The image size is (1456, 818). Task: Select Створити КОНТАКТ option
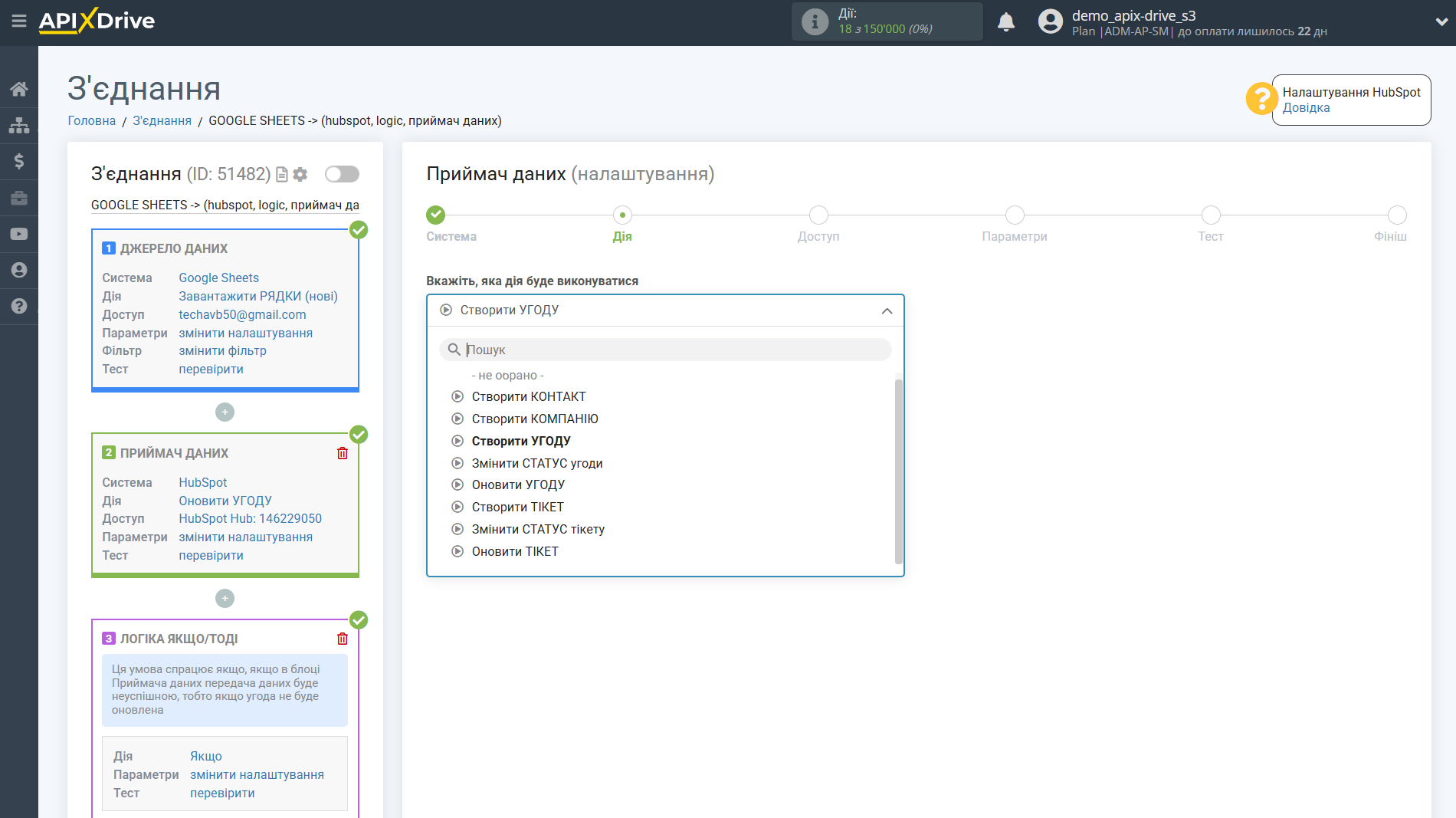coord(529,397)
